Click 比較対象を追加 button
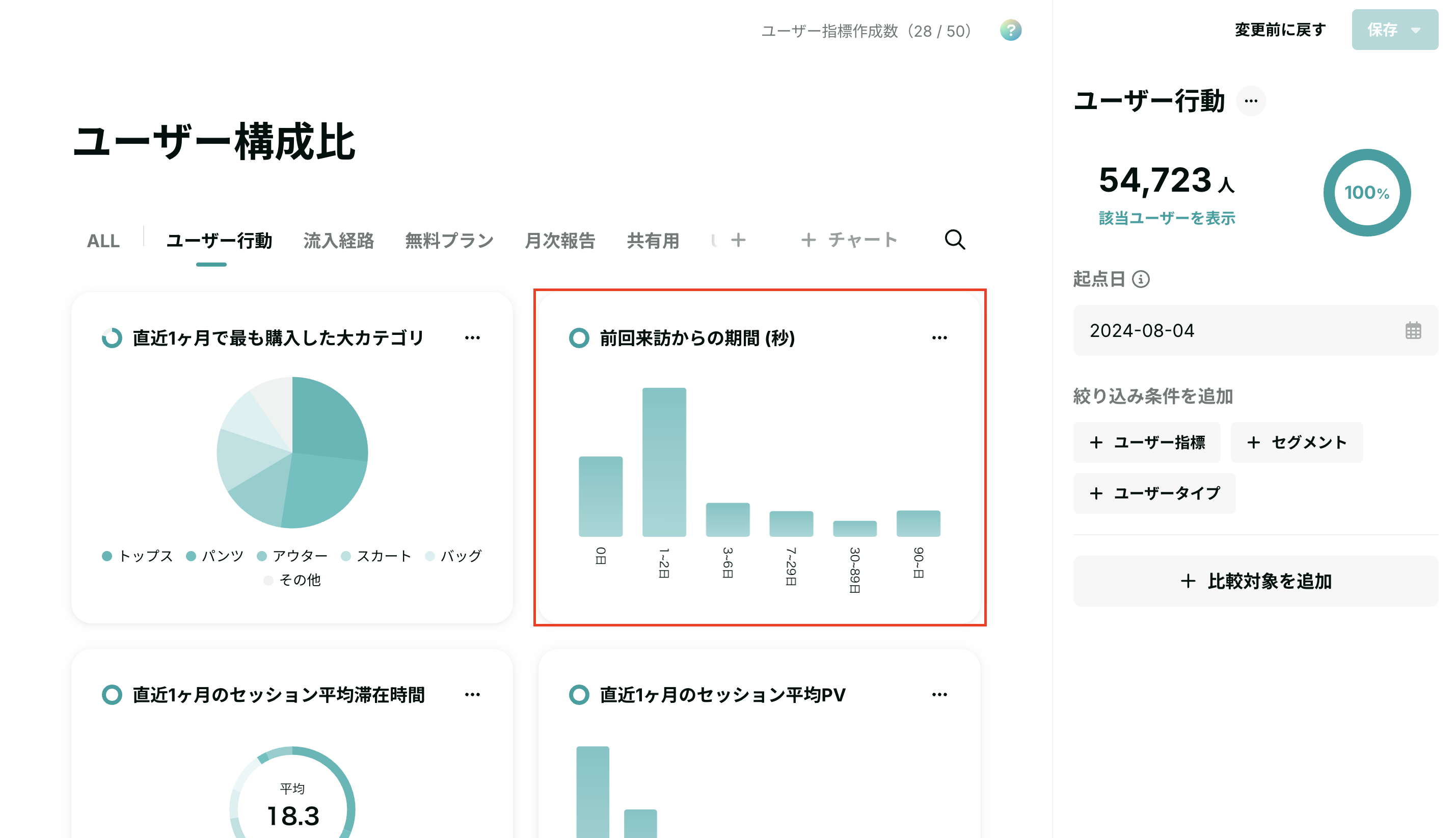This screenshot has height=838, width=1456. 1255,581
